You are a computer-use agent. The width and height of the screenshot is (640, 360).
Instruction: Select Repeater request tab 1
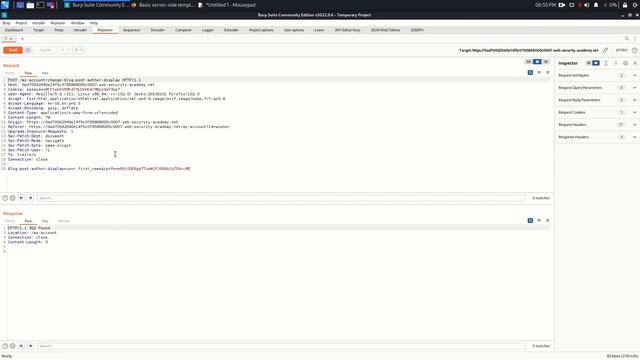point(8,39)
